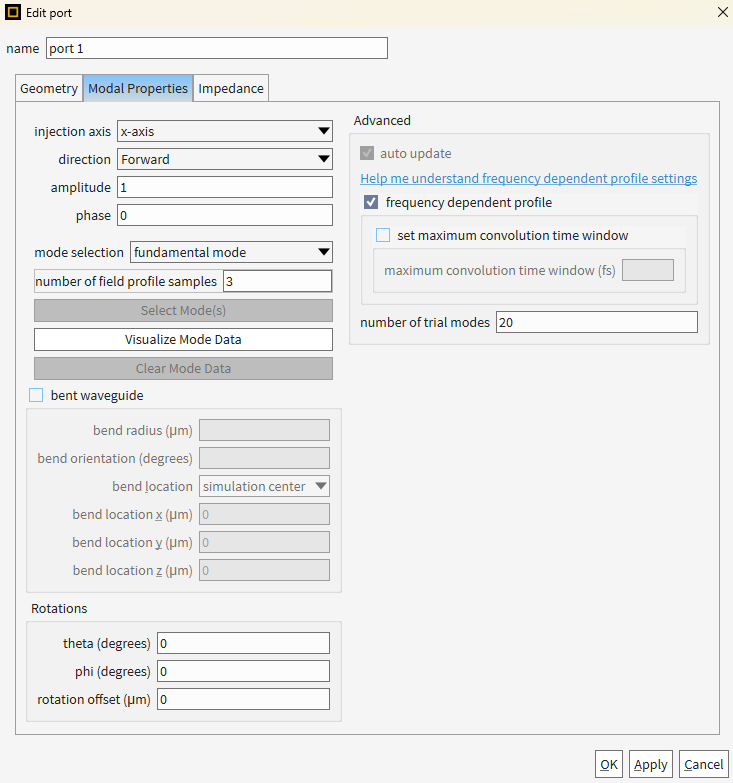Screen dimensions: 733x783
Task: Open the mode selection dropdown
Action: click(231, 252)
